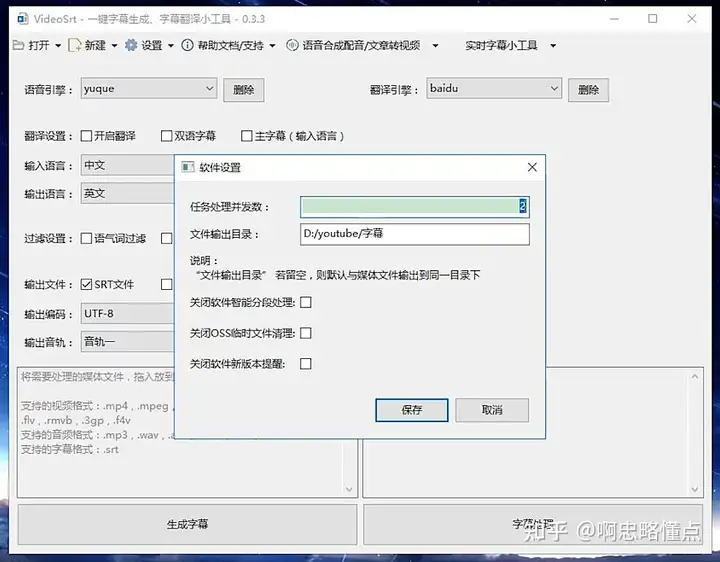Screen dimensions: 720x562
Task: Toggle the 主字幕（输入语言）checkbox
Action: (247, 136)
